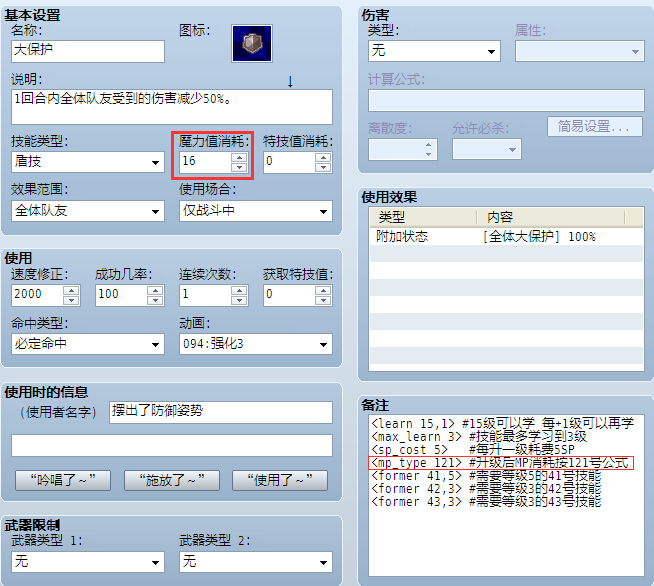This screenshot has width=654, height=586.
Task: Click the "施放了～" button
Action: [x=172, y=480]
